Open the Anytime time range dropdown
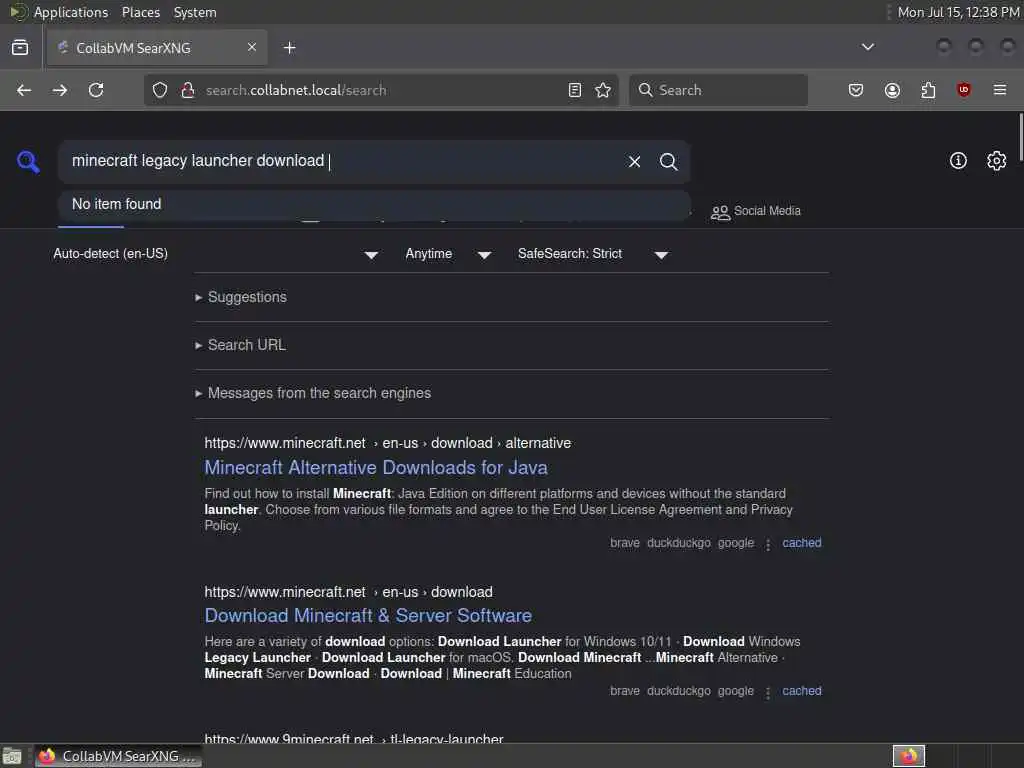The height and width of the screenshot is (768, 1024). pos(448,254)
